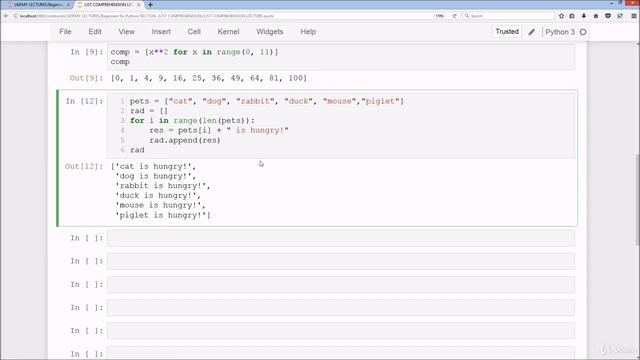The image size is (640, 360).
Task: Select the LIST COMPREHENSION browser tab
Action: [x=108, y=4]
